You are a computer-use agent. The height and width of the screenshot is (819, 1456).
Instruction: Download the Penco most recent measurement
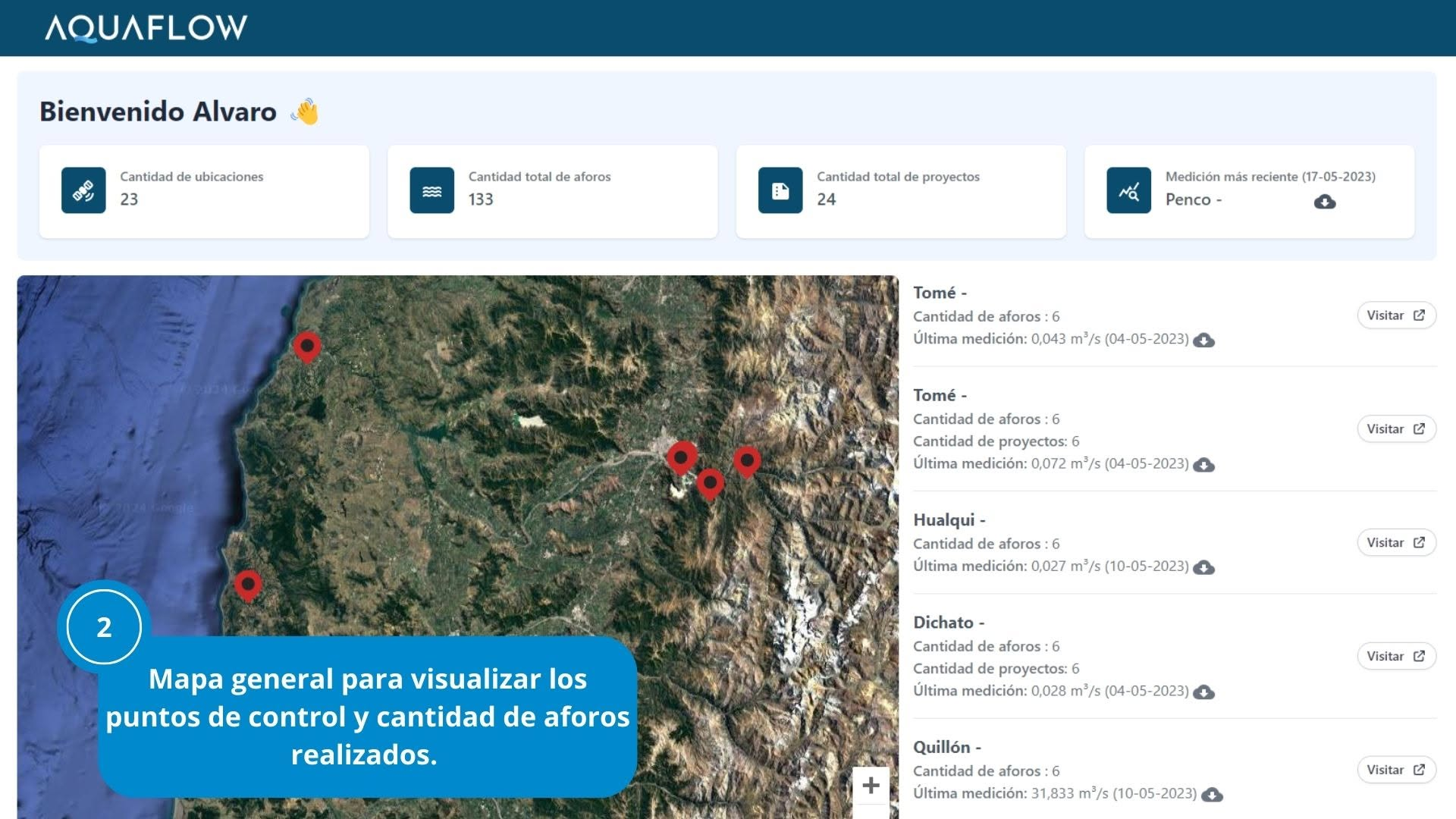[1325, 202]
